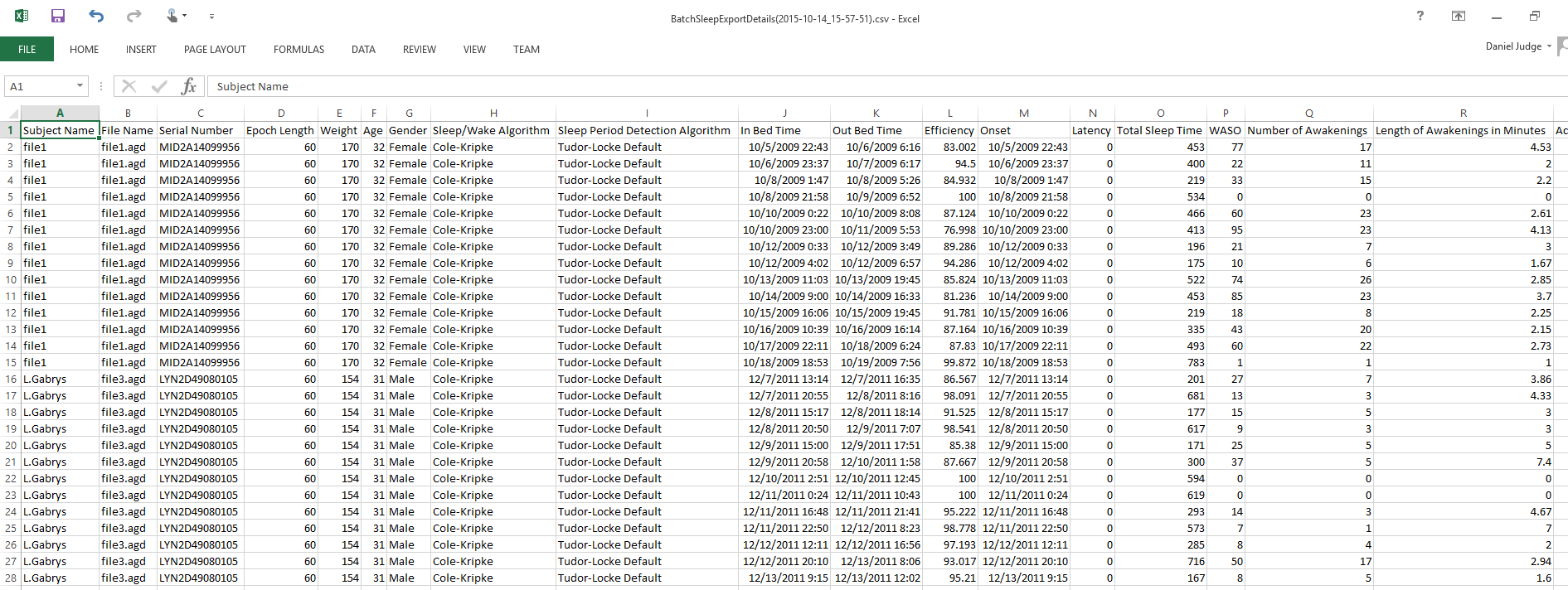The width and height of the screenshot is (1568, 590).
Task: Switch to the PAGE LAYOUT tab
Action: 215,49
